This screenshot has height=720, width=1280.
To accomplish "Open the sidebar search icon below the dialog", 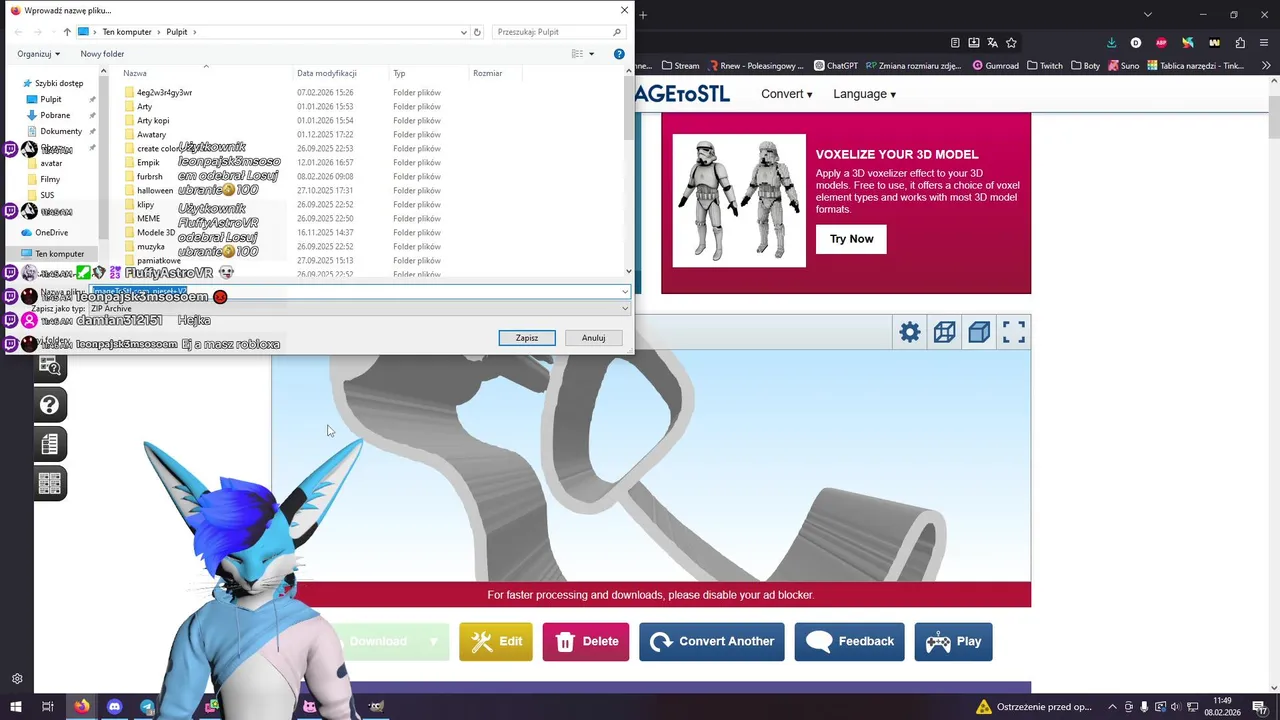I will point(50,367).
